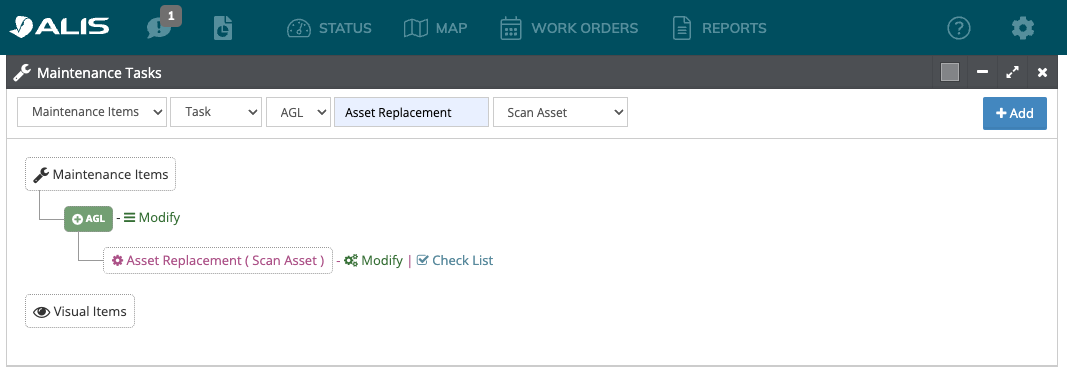Select the Visual Items eye node
Viewport: 1067px width, 391px height.
pyautogui.click(x=80, y=311)
